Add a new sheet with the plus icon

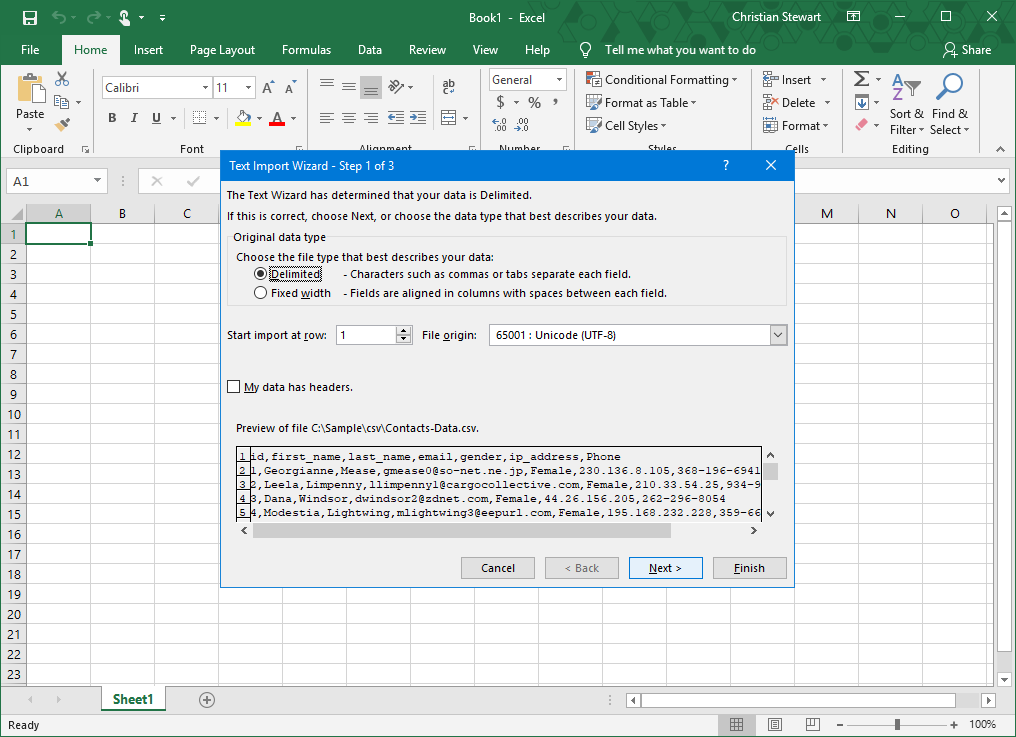tap(207, 700)
